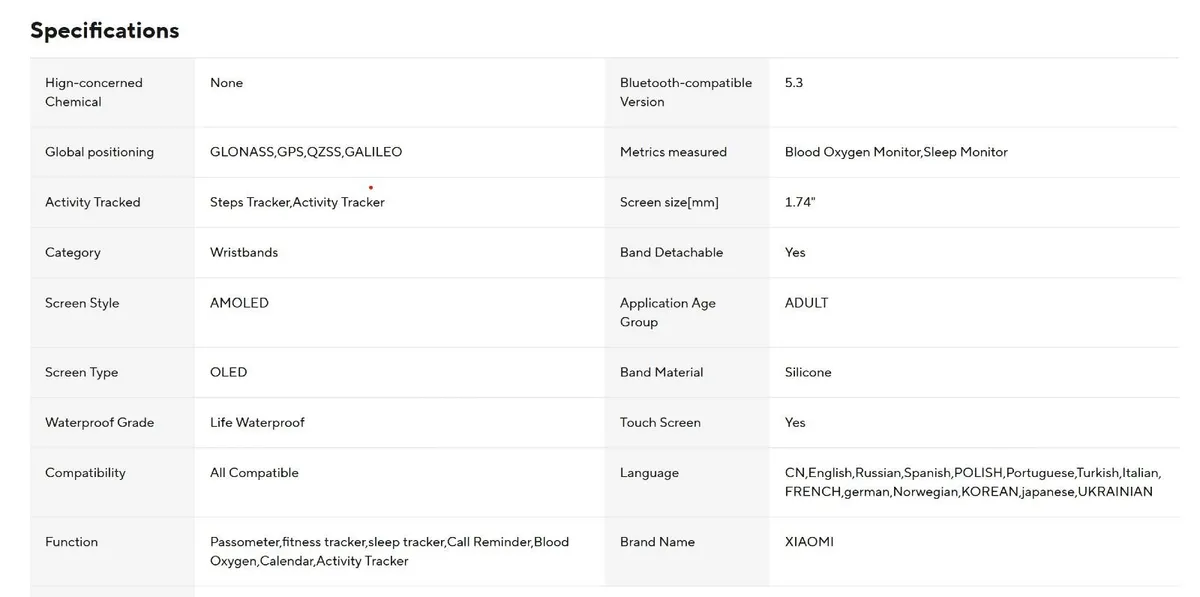Image resolution: width=1200 pixels, height=597 pixels.
Task: Select Steps Tracker,Activity Tracker value
Action: (297, 202)
